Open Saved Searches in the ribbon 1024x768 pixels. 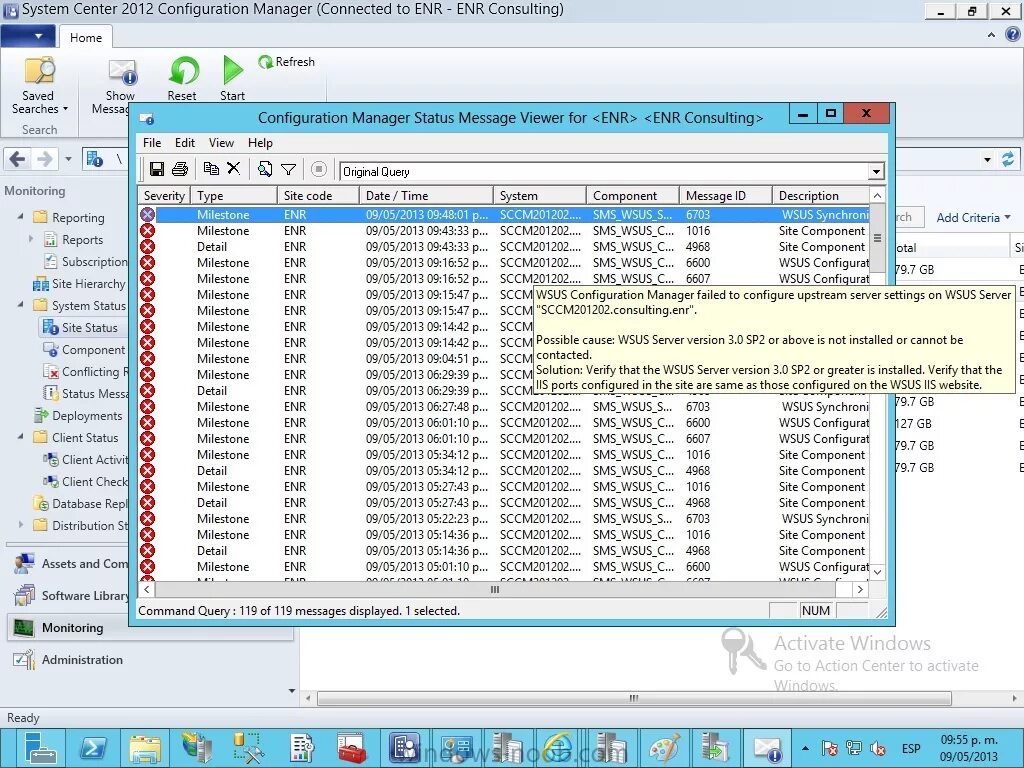pyautogui.click(x=39, y=86)
